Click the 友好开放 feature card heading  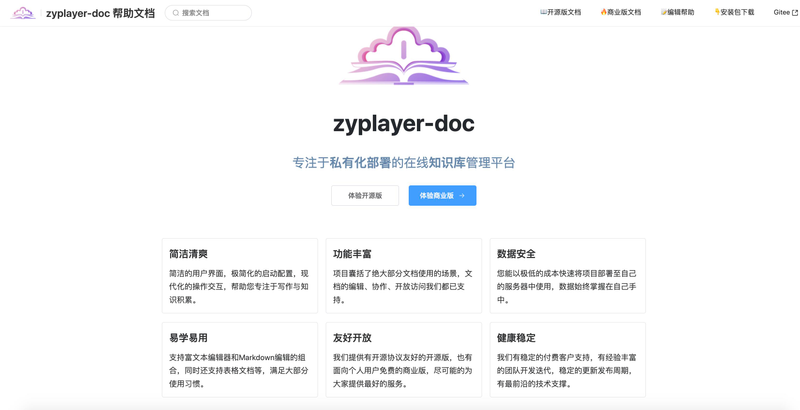pyautogui.click(x=352, y=338)
